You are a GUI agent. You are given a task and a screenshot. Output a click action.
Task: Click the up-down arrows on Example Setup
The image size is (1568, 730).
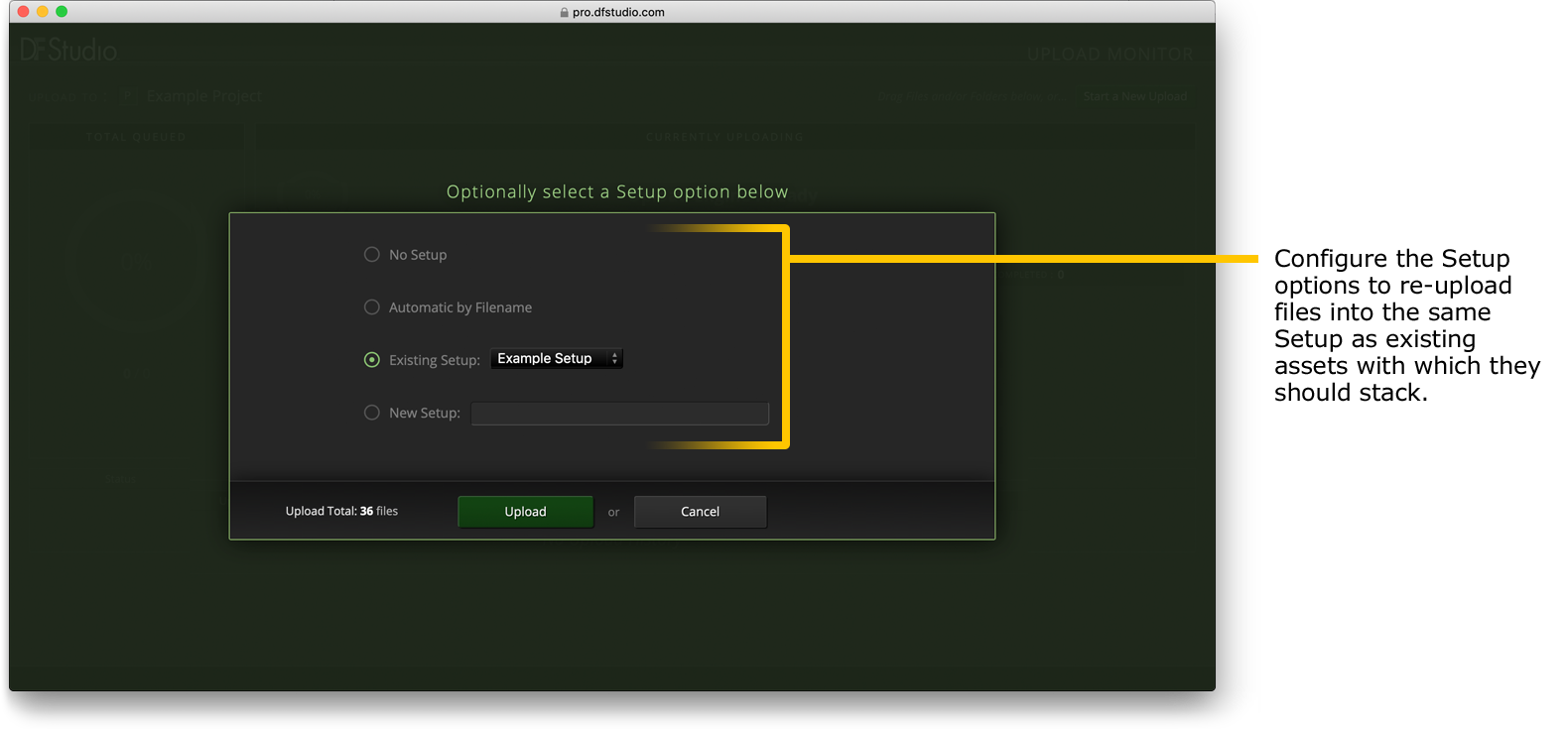click(614, 359)
